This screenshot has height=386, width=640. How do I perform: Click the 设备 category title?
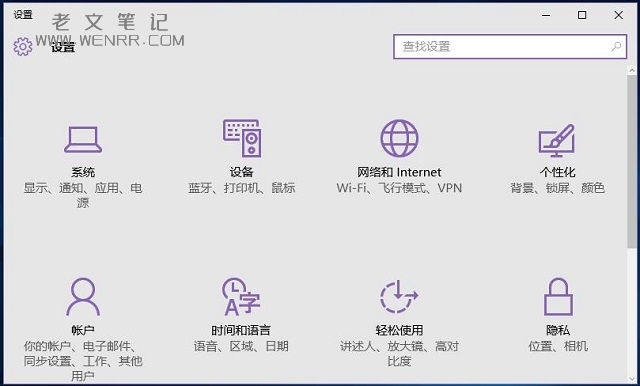click(241, 172)
